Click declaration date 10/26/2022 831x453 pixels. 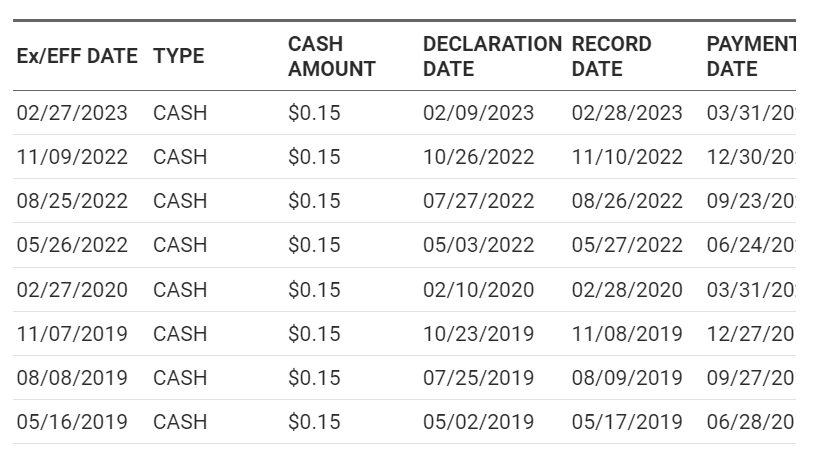(478, 157)
